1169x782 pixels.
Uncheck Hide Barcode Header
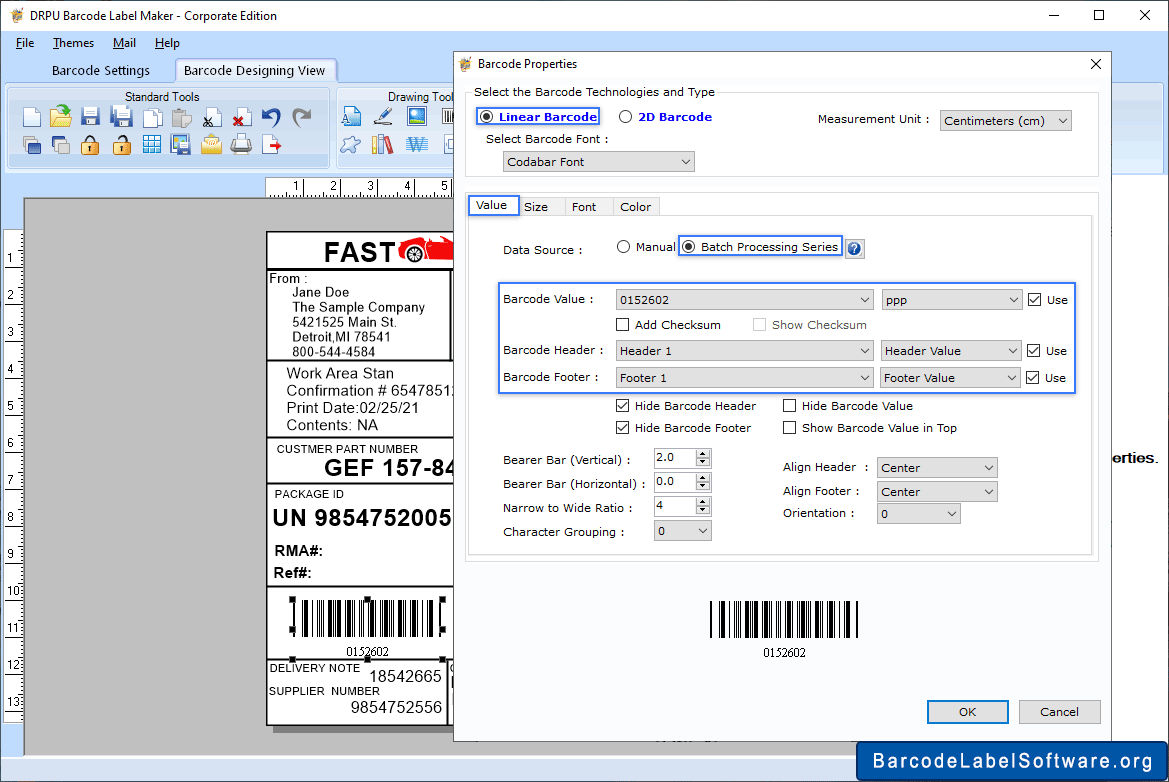(623, 406)
